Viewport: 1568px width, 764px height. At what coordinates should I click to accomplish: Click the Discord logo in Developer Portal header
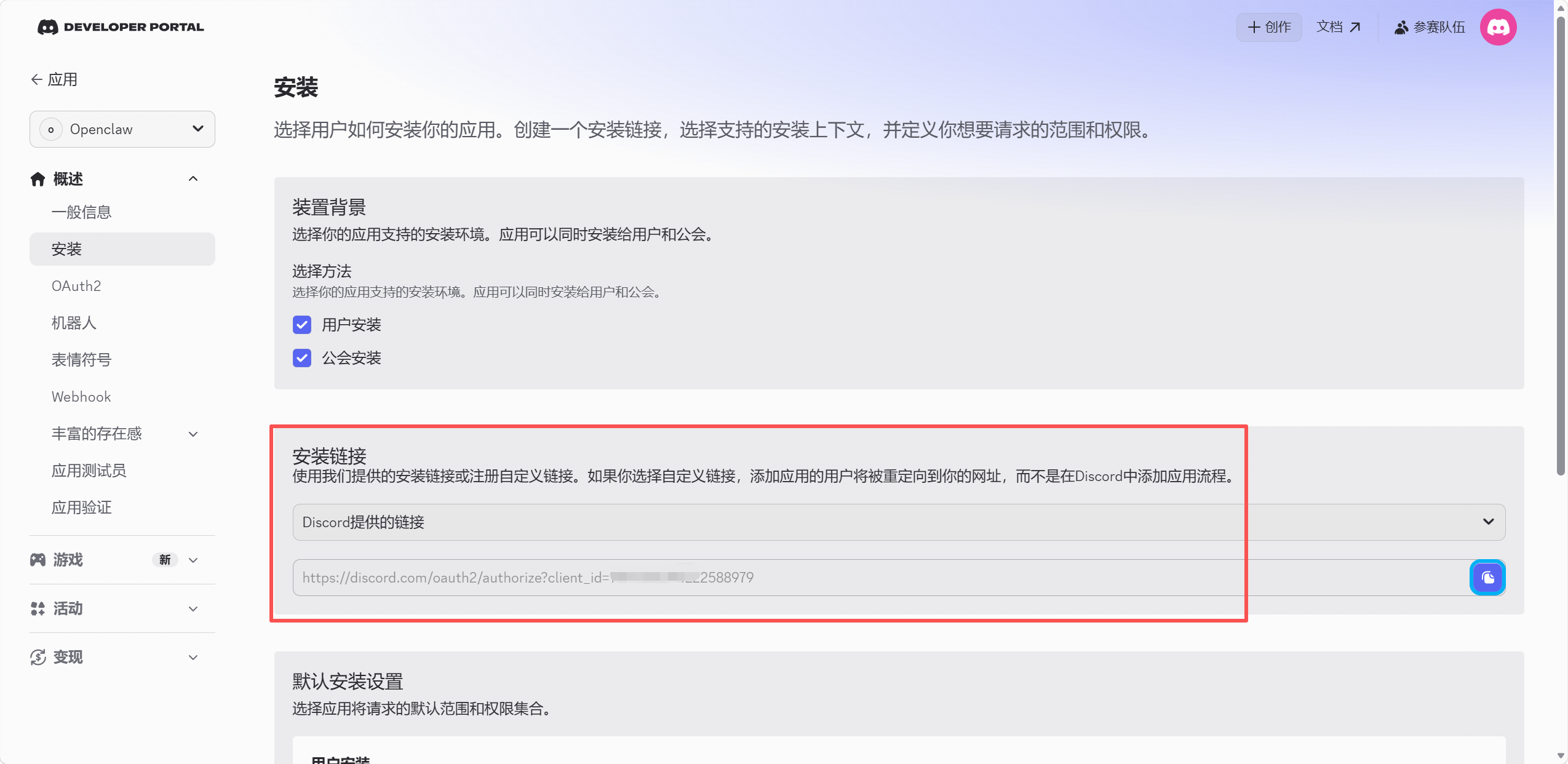pyautogui.click(x=48, y=27)
